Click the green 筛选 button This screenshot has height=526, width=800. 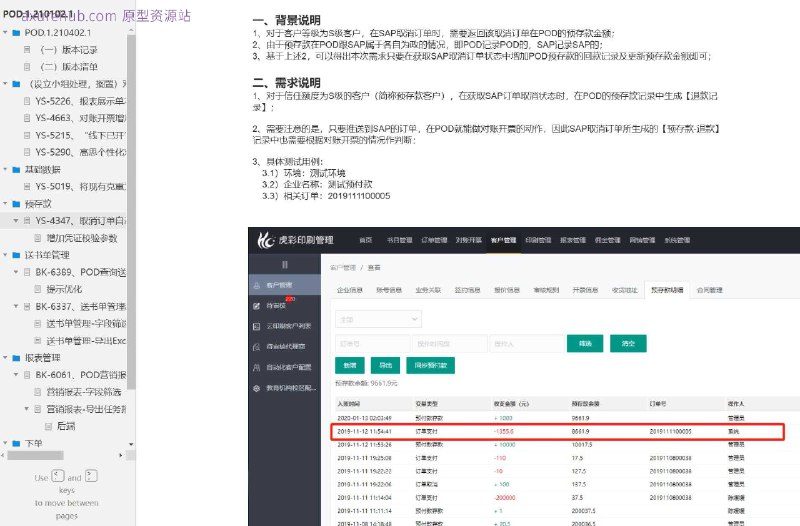[x=585, y=344]
